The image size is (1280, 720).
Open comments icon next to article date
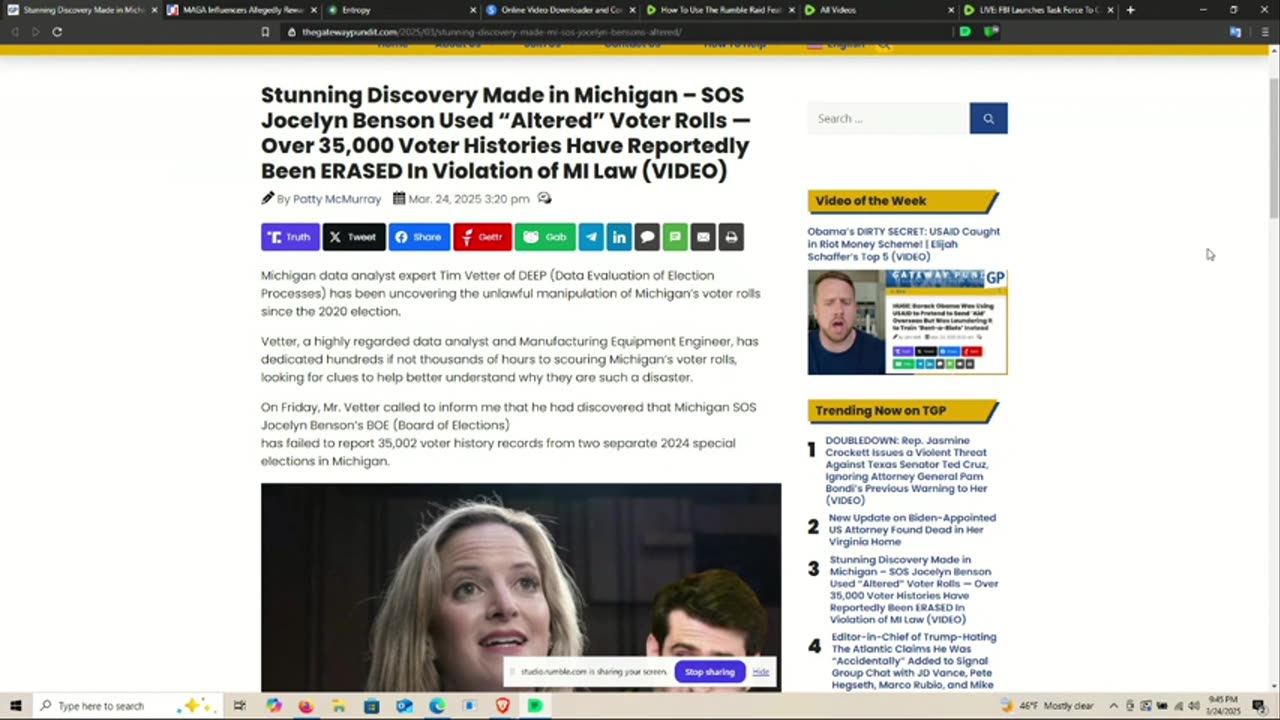click(x=544, y=198)
